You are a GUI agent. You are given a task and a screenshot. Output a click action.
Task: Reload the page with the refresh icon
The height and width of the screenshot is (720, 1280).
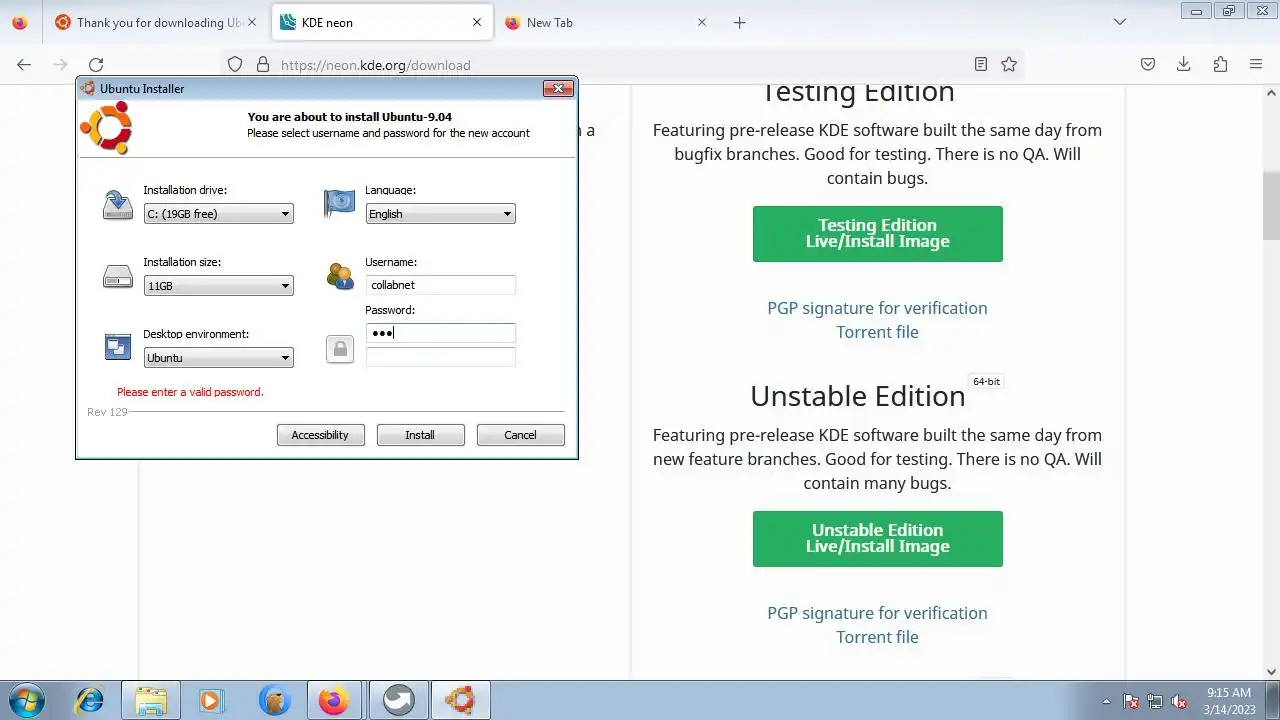tap(96, 64)
